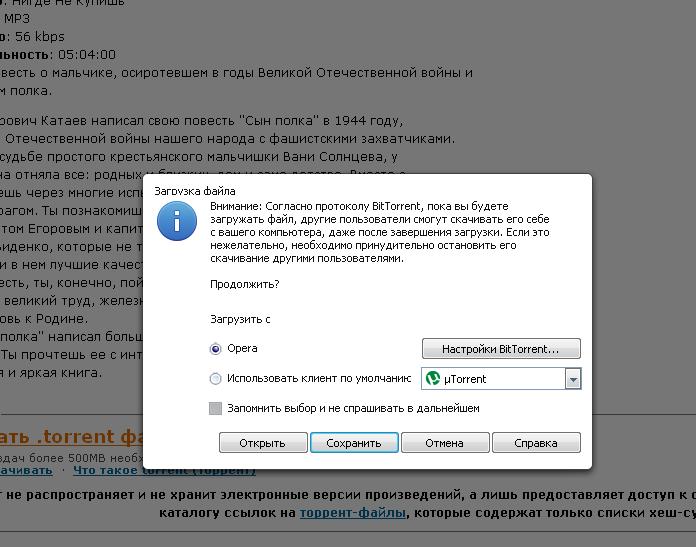Click the µTorrent logo icon in the combo box
The width and height of the screenshot is (696, 547).
point(432,378)
